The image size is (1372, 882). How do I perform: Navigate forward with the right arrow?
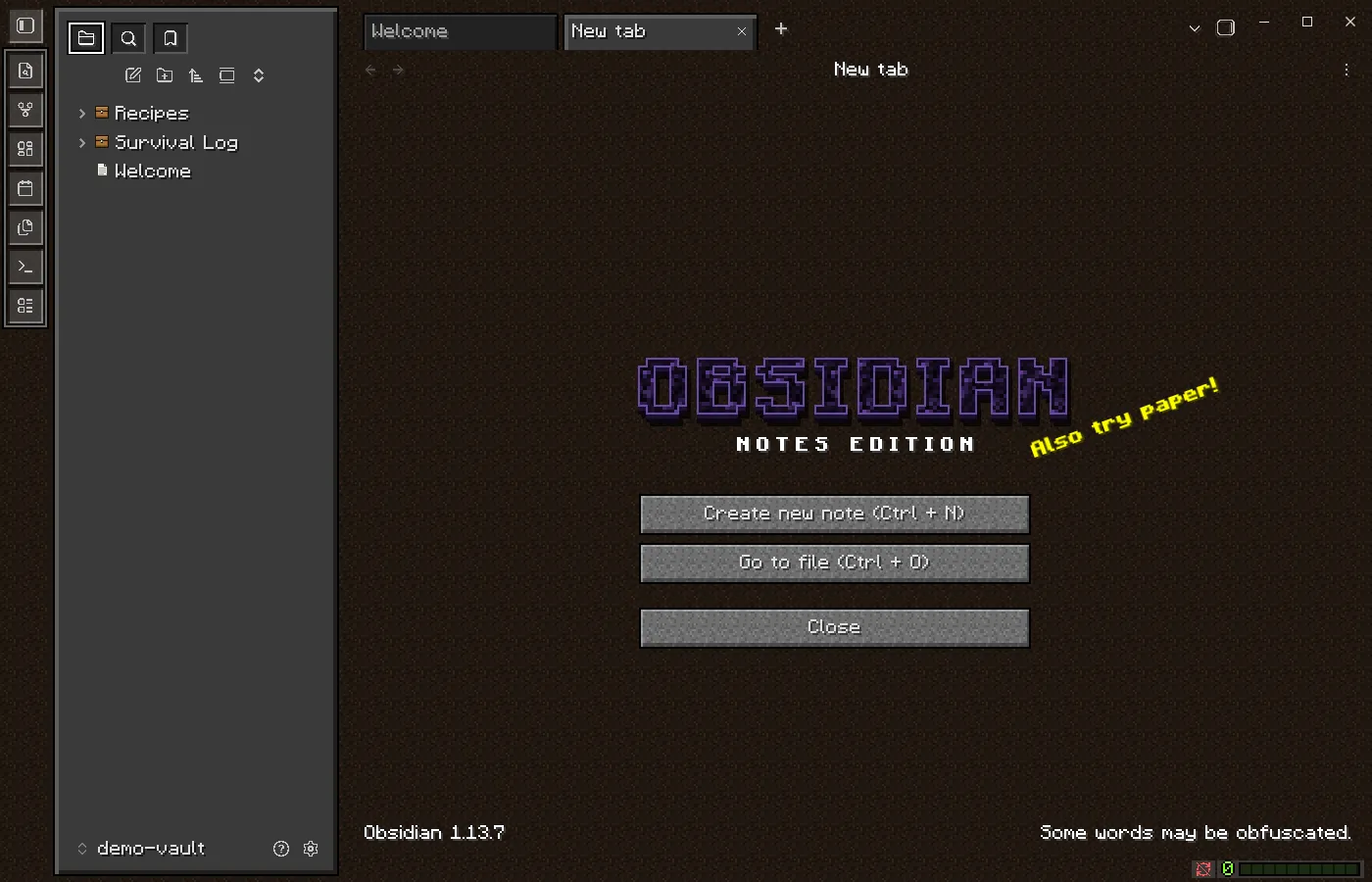(398, 70)
